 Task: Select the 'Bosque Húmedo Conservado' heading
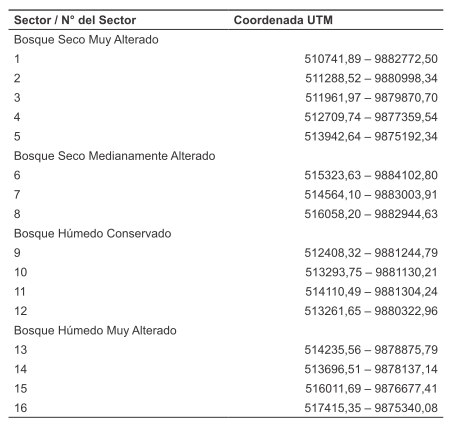pos(92,233)
